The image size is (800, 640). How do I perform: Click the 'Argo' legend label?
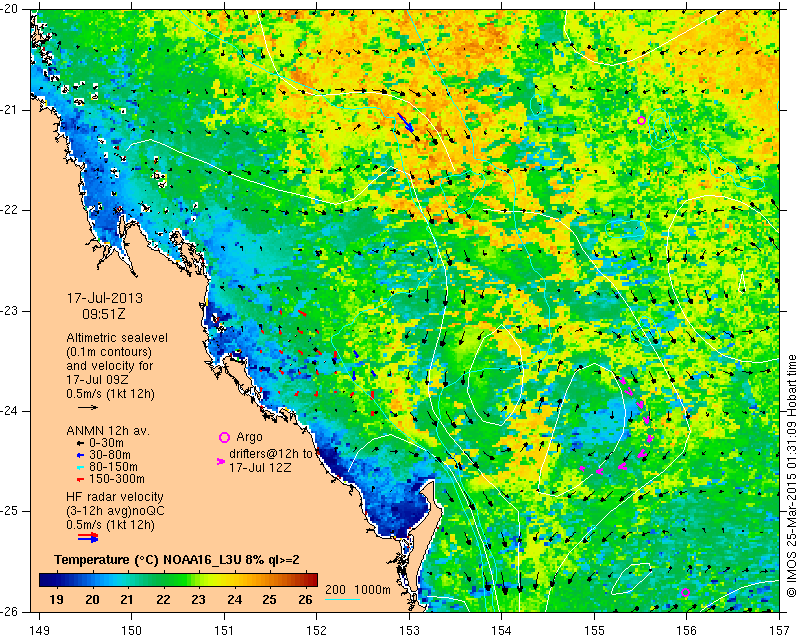[249, 437]
